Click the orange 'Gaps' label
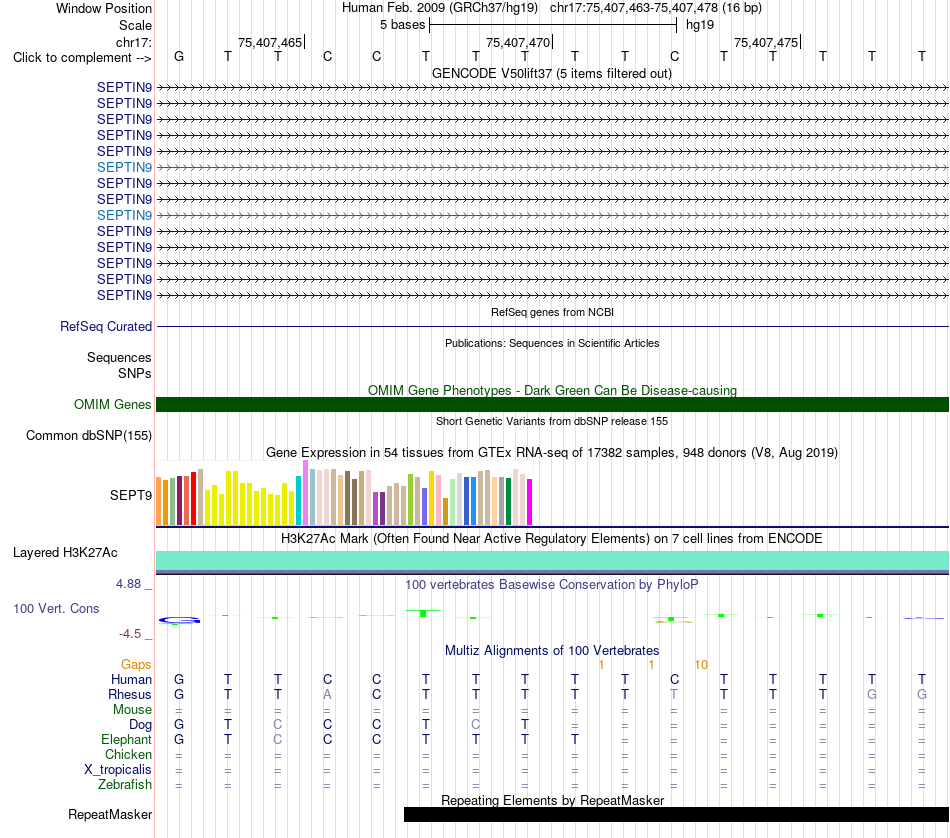Image resolution: width=950 pixels, height=838 pixels. [x=136, y=665]
